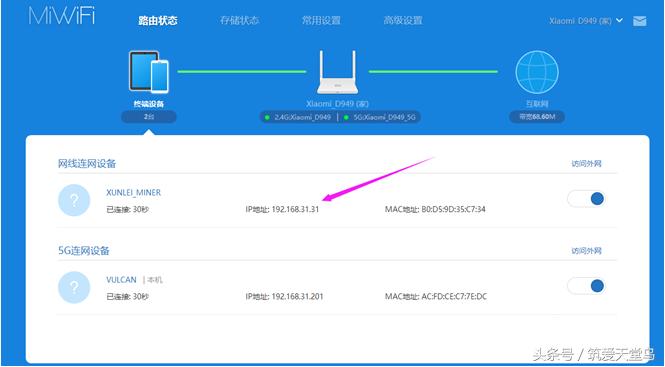Click 访问外网 header in wired section

pos(587,164)
